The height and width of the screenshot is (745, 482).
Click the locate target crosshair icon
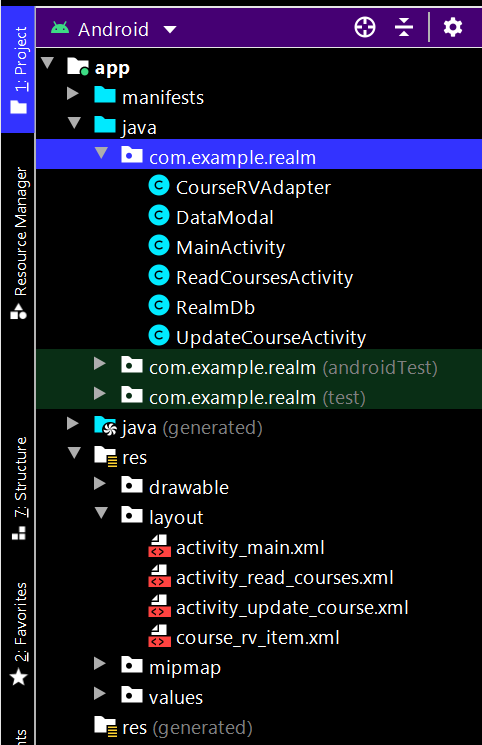pos(365,27)
